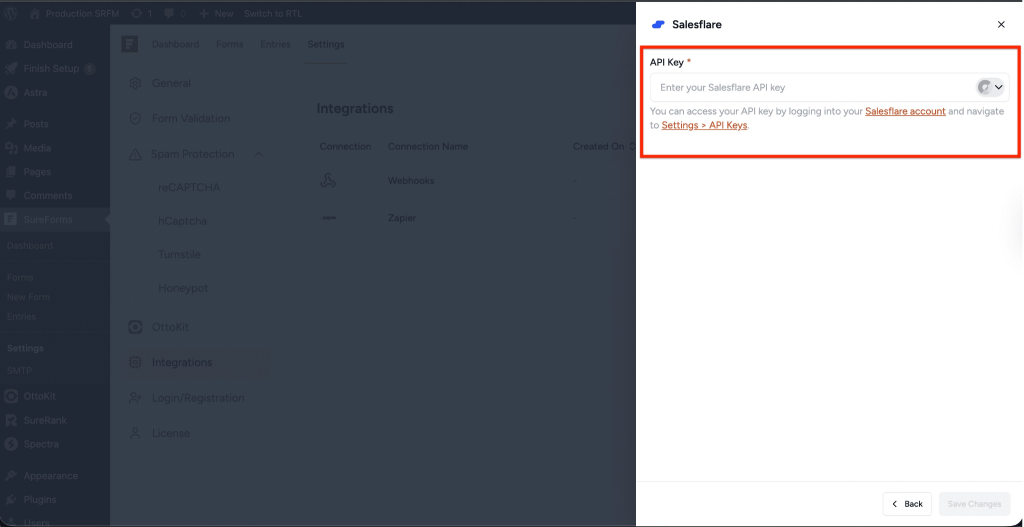The height and width of the screenshot is (527, 1024).
Task: Click the Zapier connection logo
Action: (x=328, y=217)
